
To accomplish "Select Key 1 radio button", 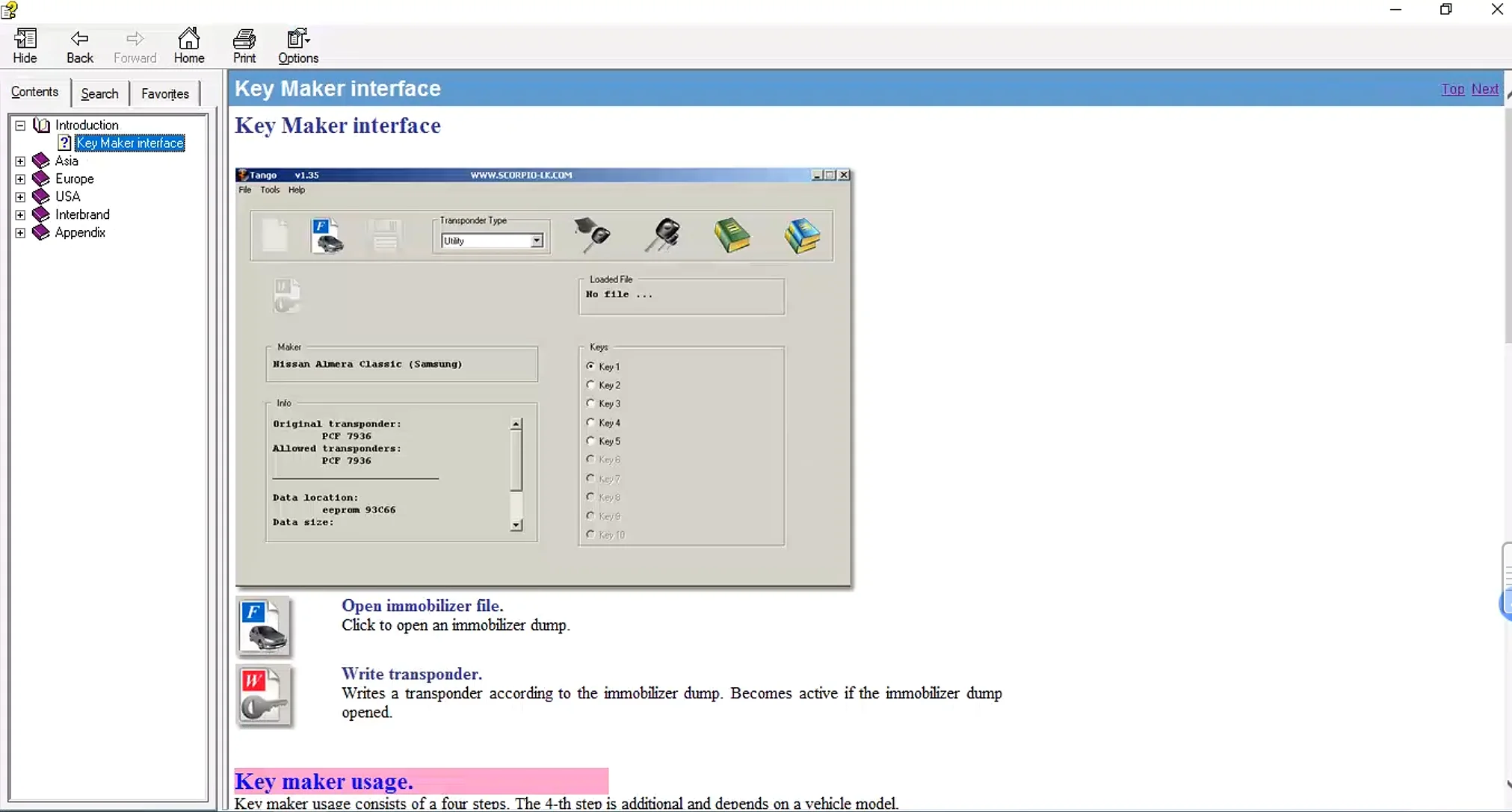I will click(x=590, y=366).
